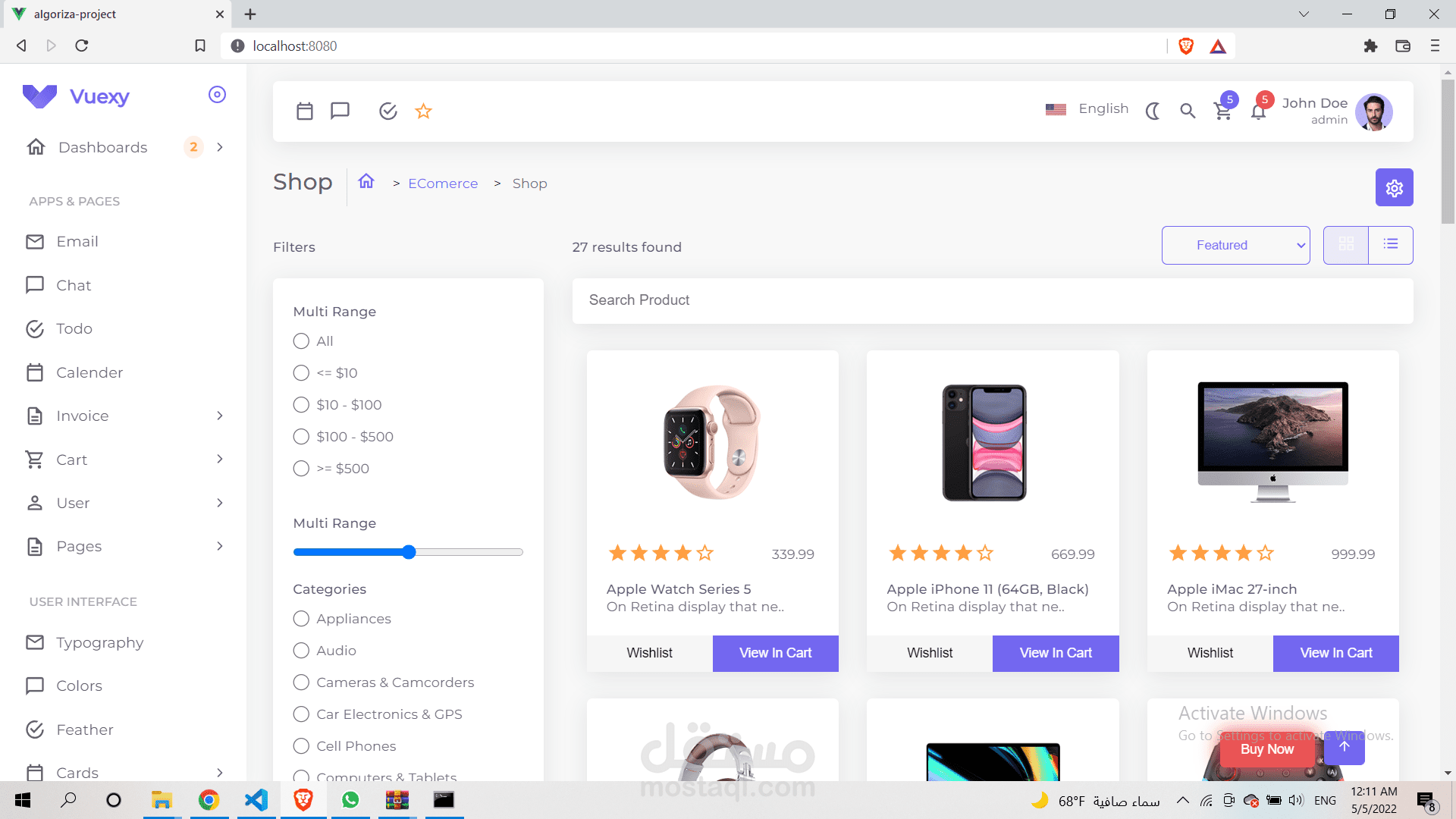Open the ECommerce breadcrumb link
Image resolution: width=1456 pixels, height=819 pixels.
tap(443, 184)
